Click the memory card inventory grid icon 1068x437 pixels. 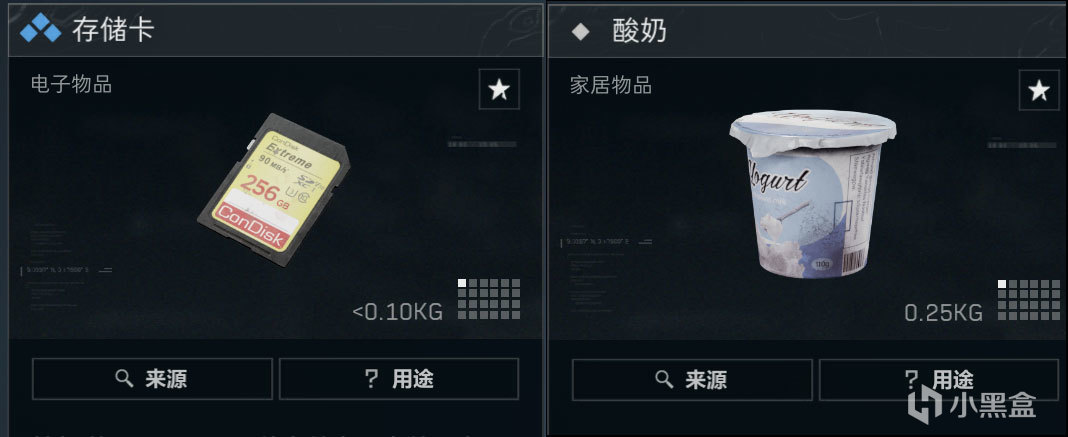click(x=489, y=299)
